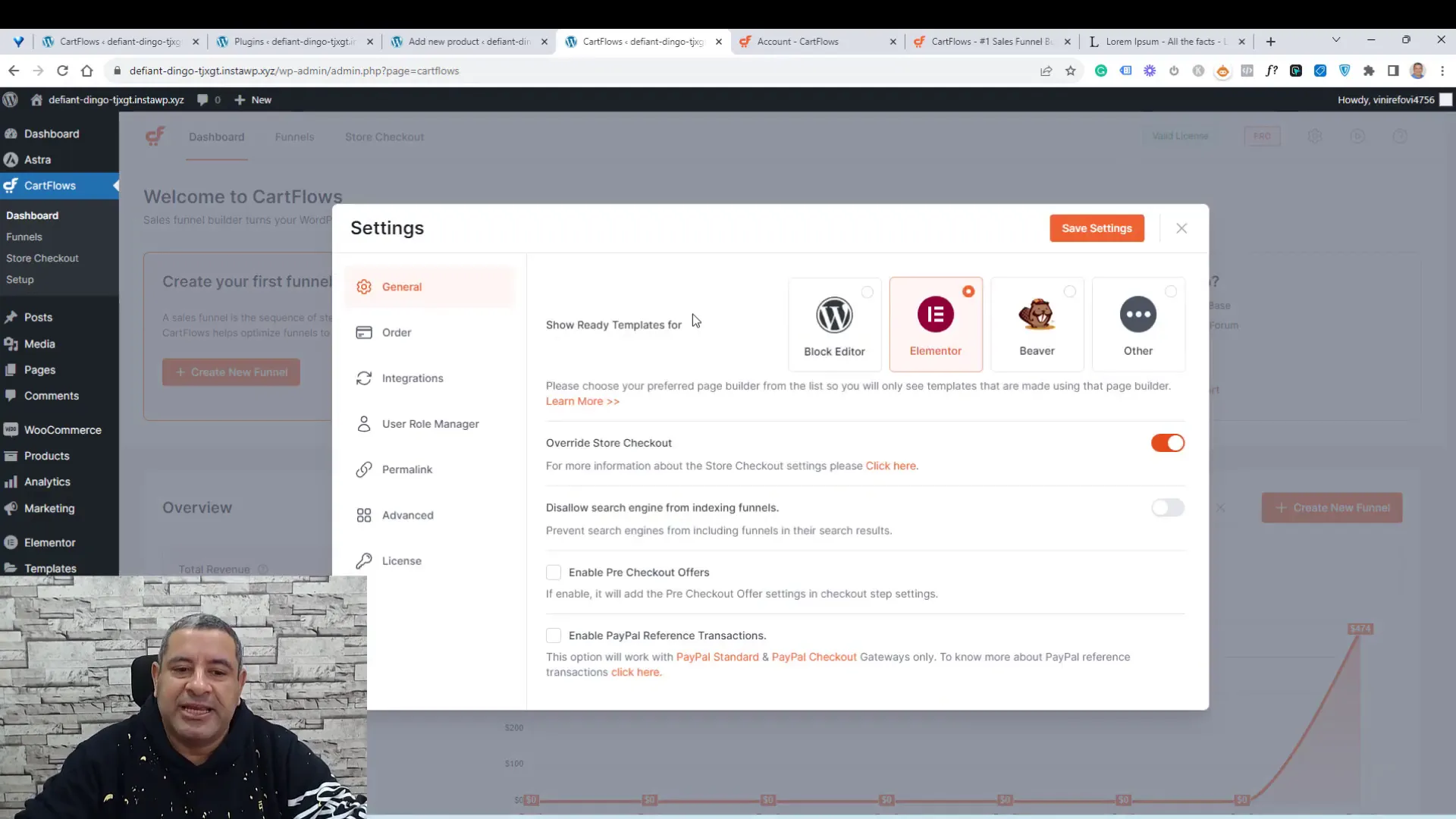Toggle Disallow search engine indexing
The width and height of the screenshot is (1456, 819).
pos(1168,507)
